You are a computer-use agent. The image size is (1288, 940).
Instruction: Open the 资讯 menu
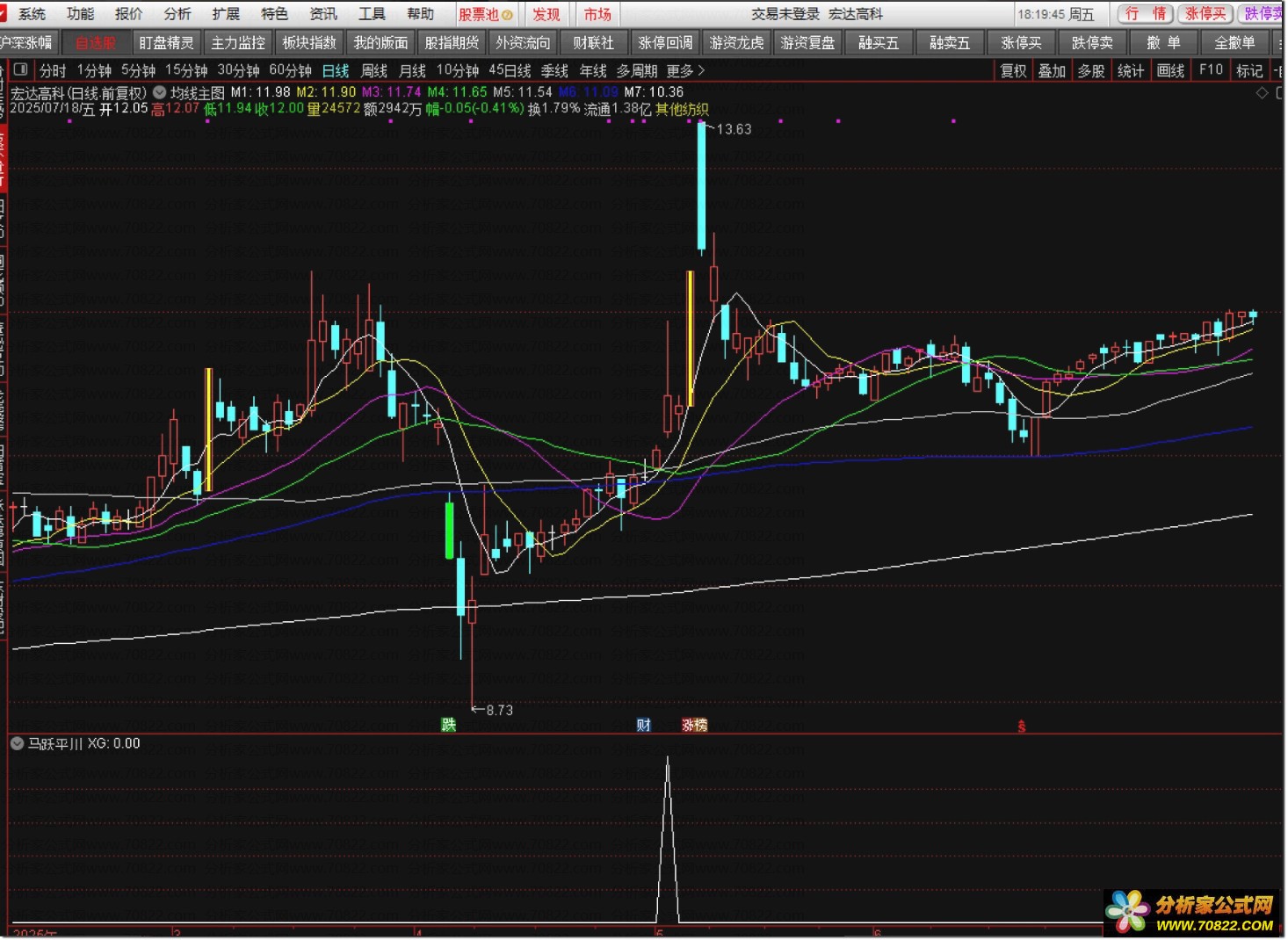(323, 14)
